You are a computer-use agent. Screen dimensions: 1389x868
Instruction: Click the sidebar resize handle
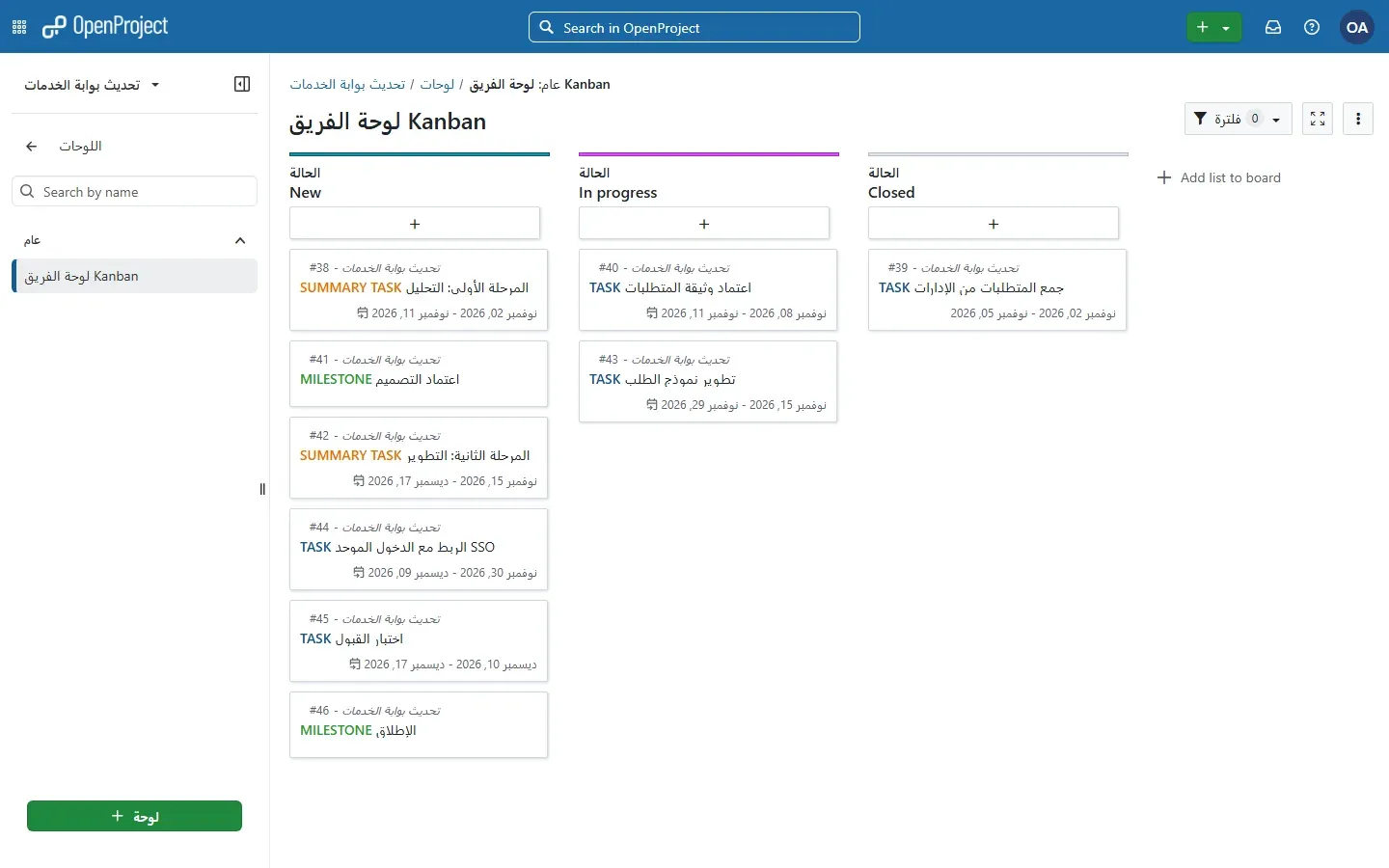pos(262,489)
